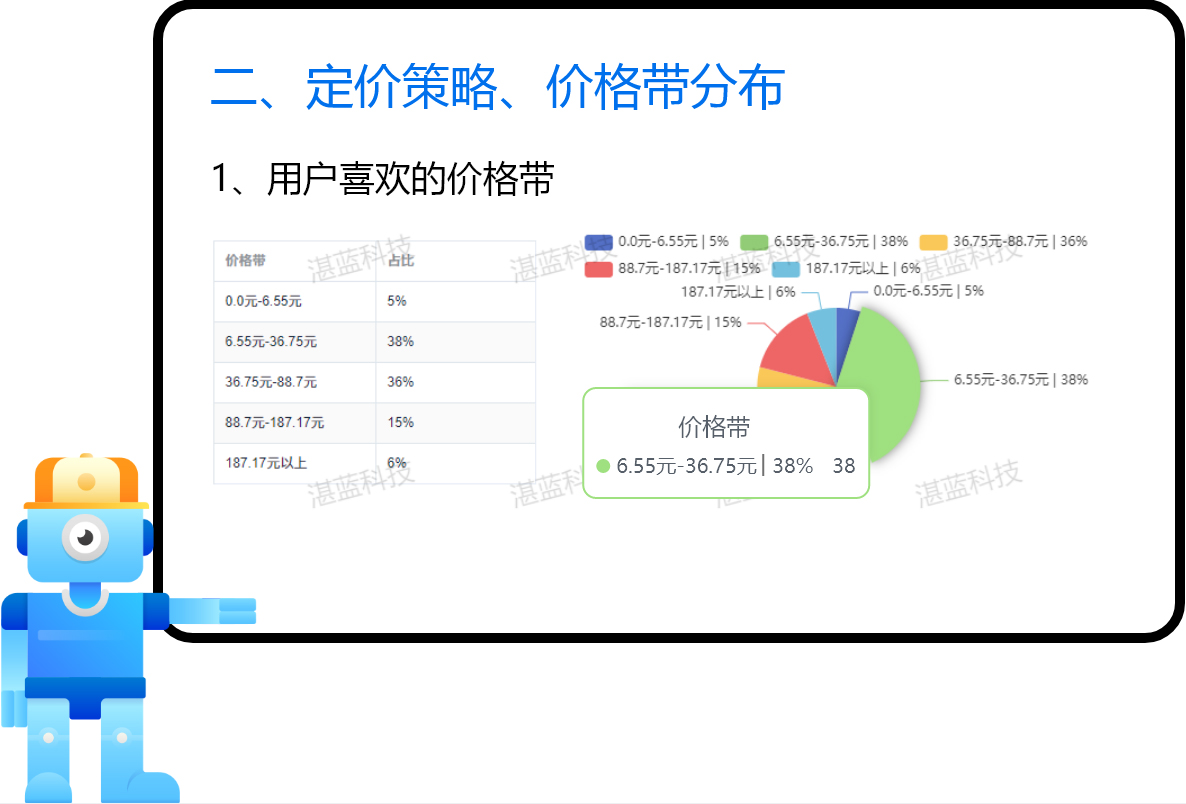Click the robot mascot's eye

point(85,538)
